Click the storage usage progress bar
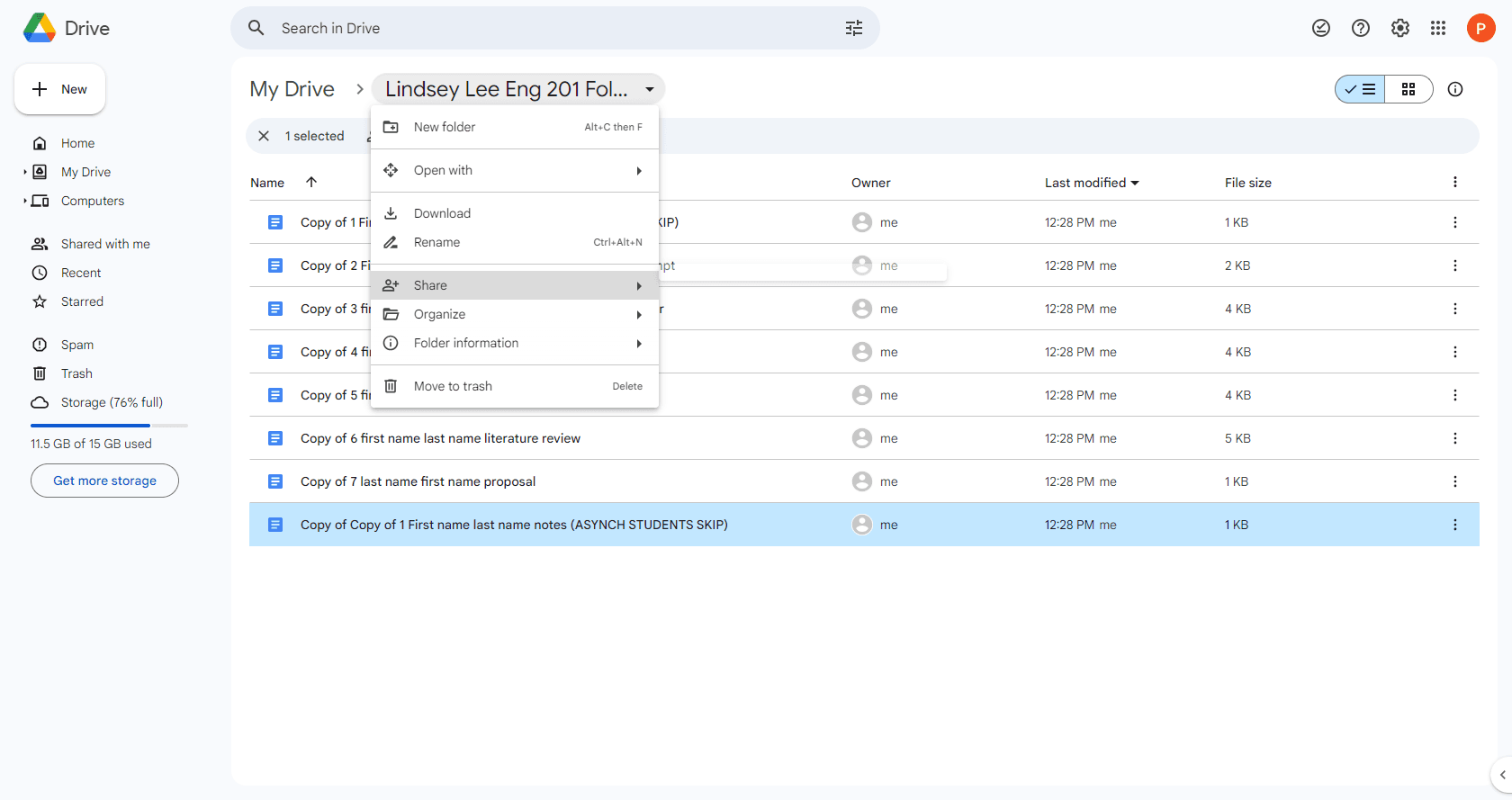This screenshot has height=800, width=1512. click(x=109, y=425)
